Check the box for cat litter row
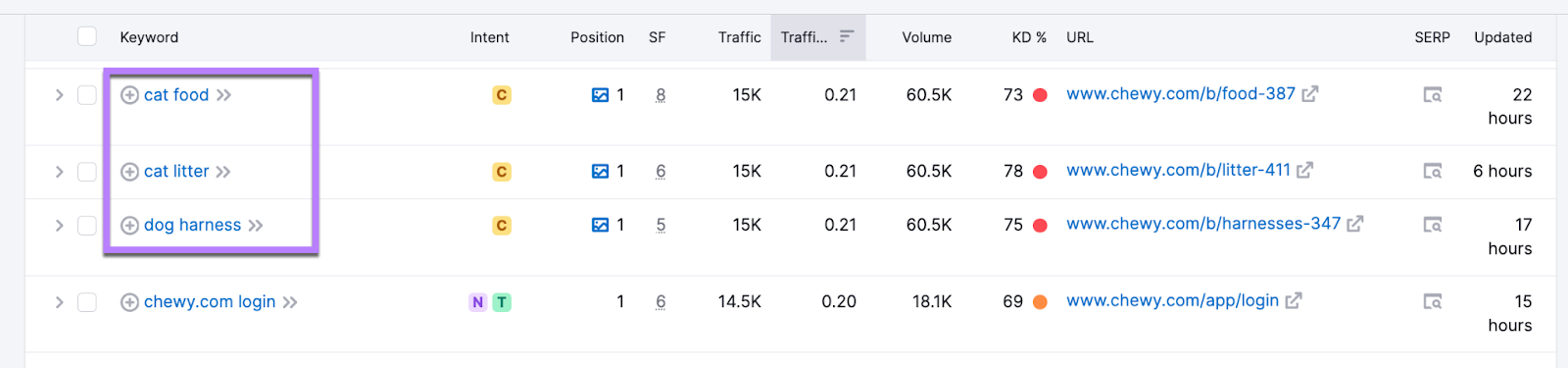1568x368 pixels. pos(87,172)
